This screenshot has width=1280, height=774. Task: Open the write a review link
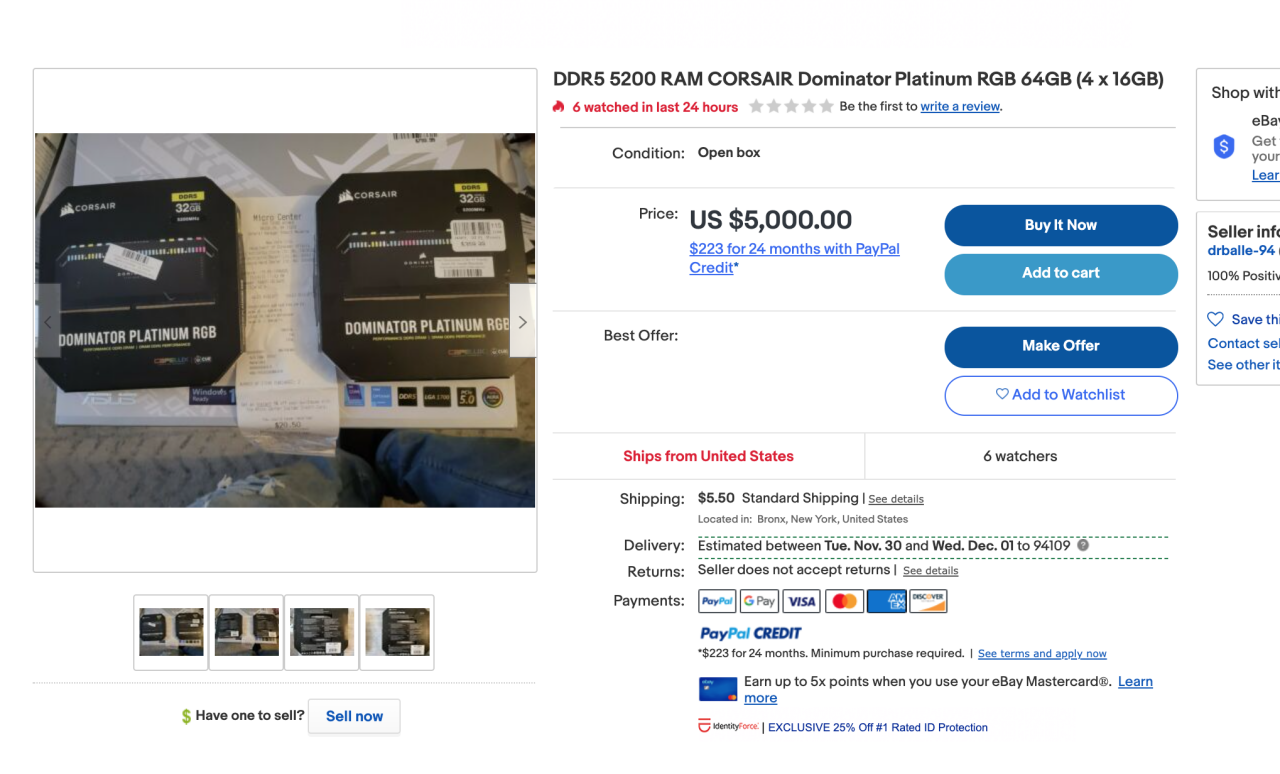pos(959,106)
